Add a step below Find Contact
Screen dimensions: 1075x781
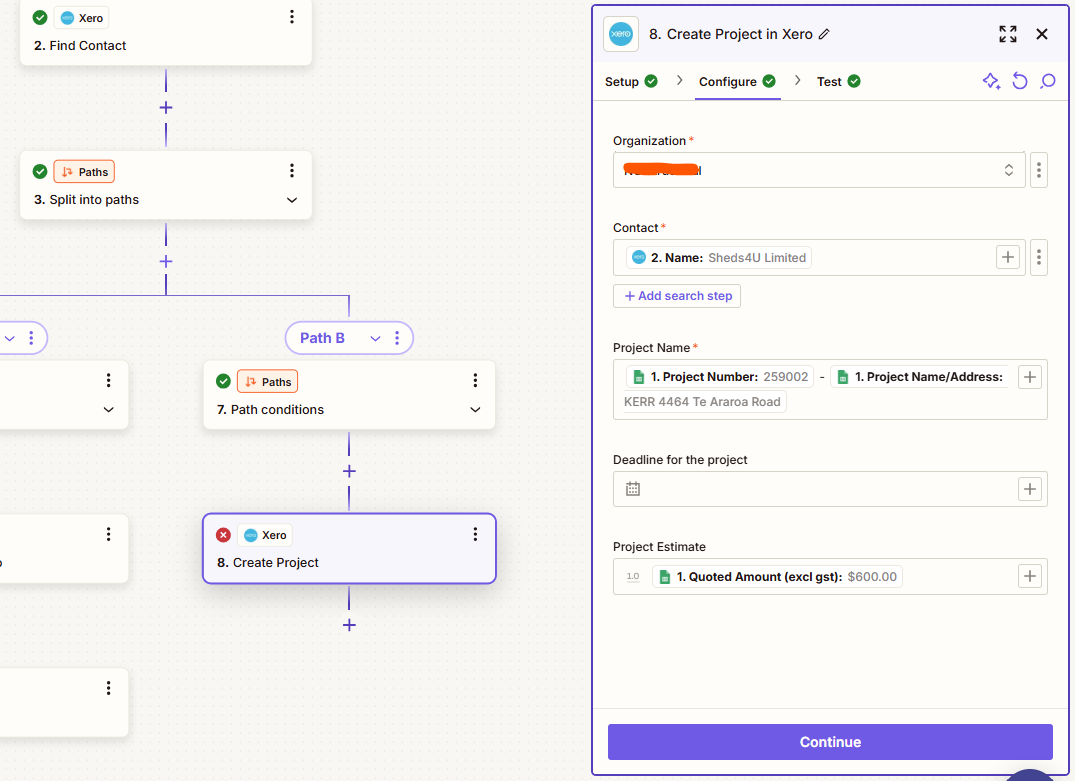click(166, 108)
